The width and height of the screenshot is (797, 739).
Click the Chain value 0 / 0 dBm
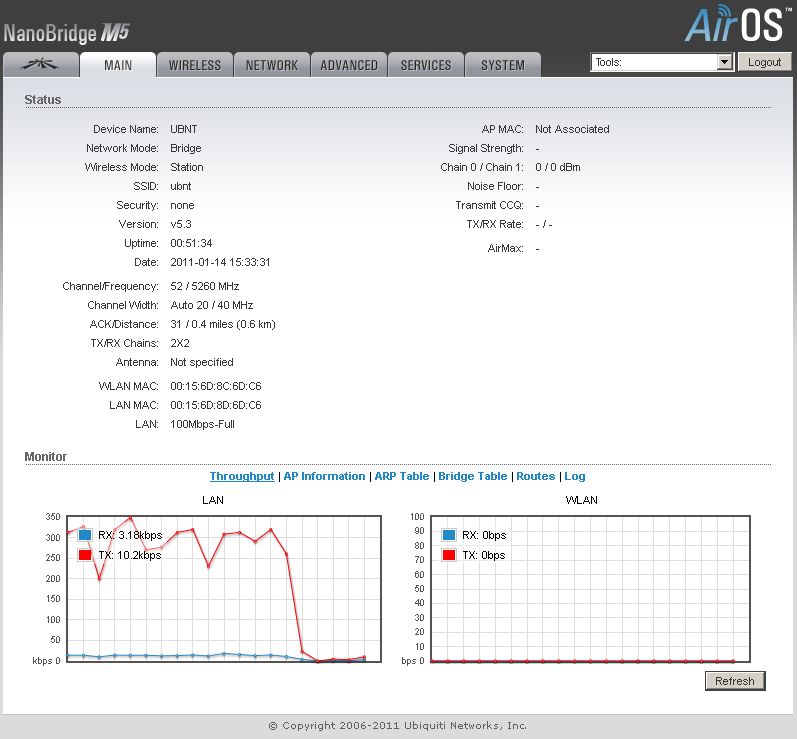click(x=558, y=167)
